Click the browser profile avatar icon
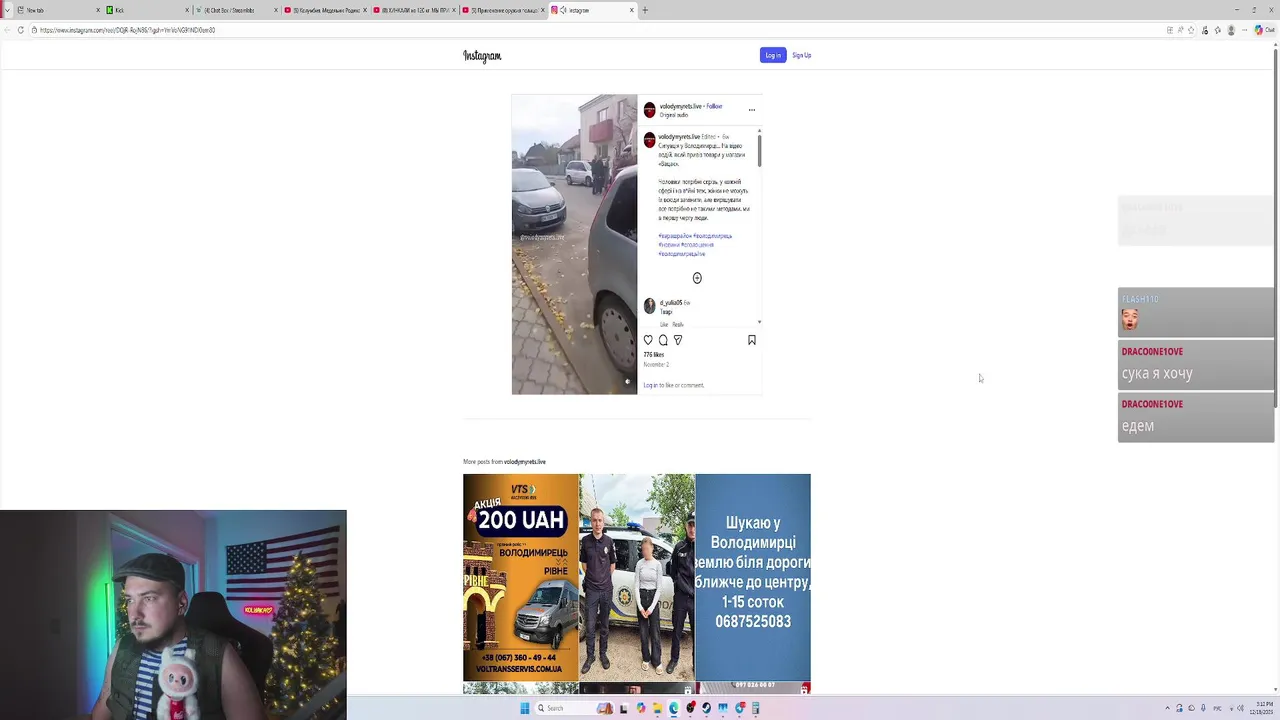Viewport: 1280px width, 720px height. [x=1231, y=30]
